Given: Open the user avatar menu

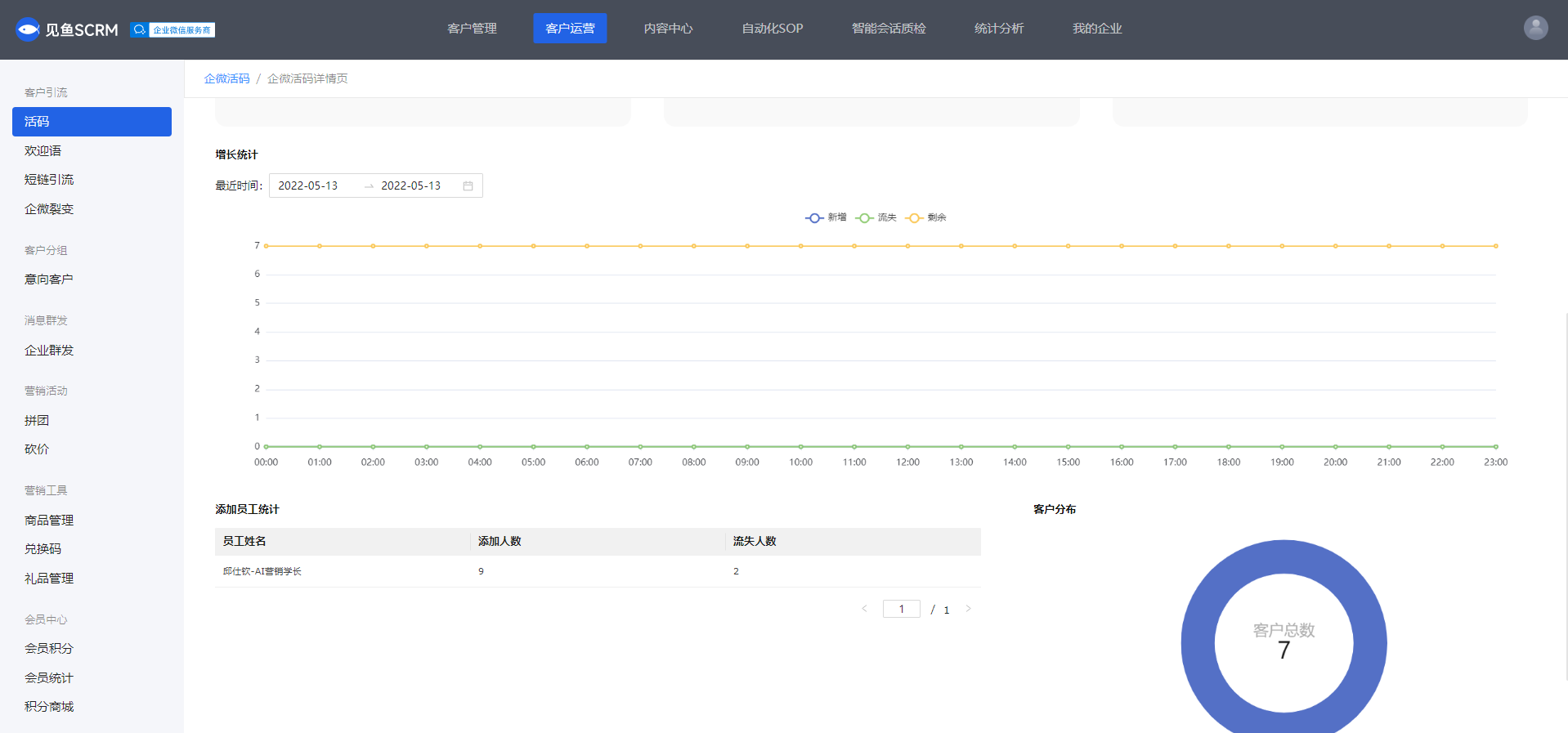Looking at the screenshot, I should pos(1535,28).
